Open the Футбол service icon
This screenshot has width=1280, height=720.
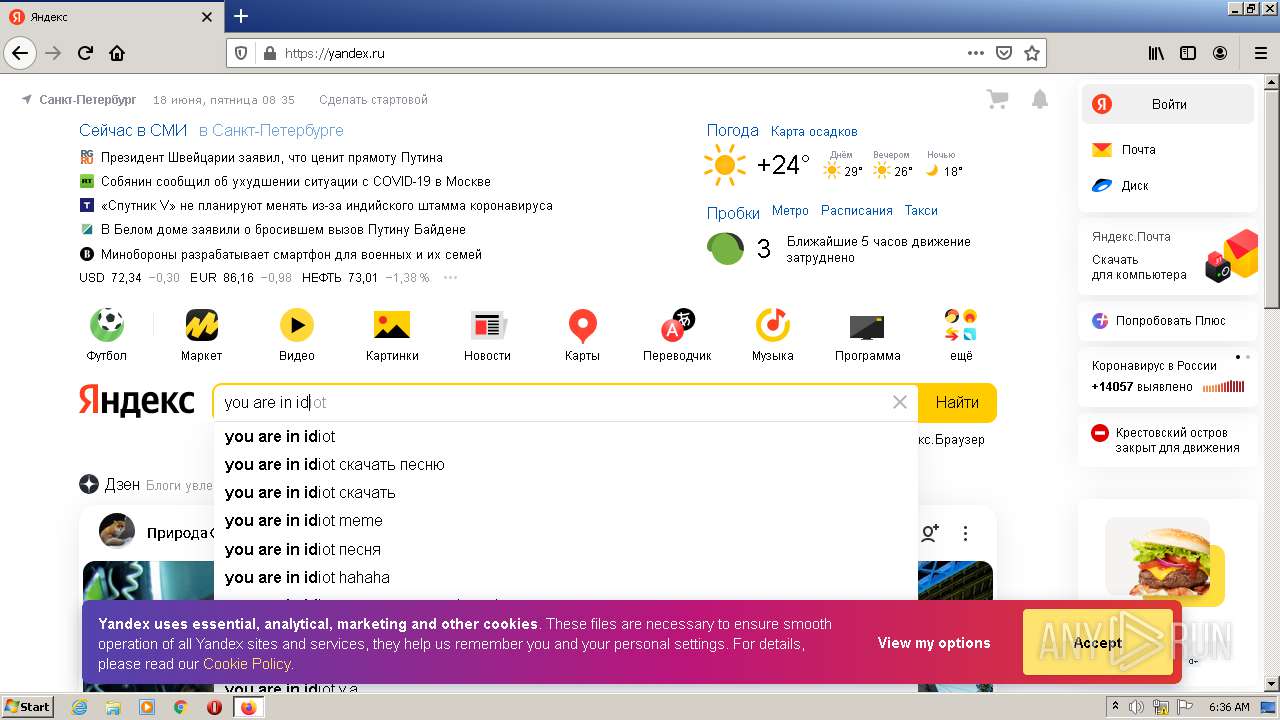click(107, 325)
